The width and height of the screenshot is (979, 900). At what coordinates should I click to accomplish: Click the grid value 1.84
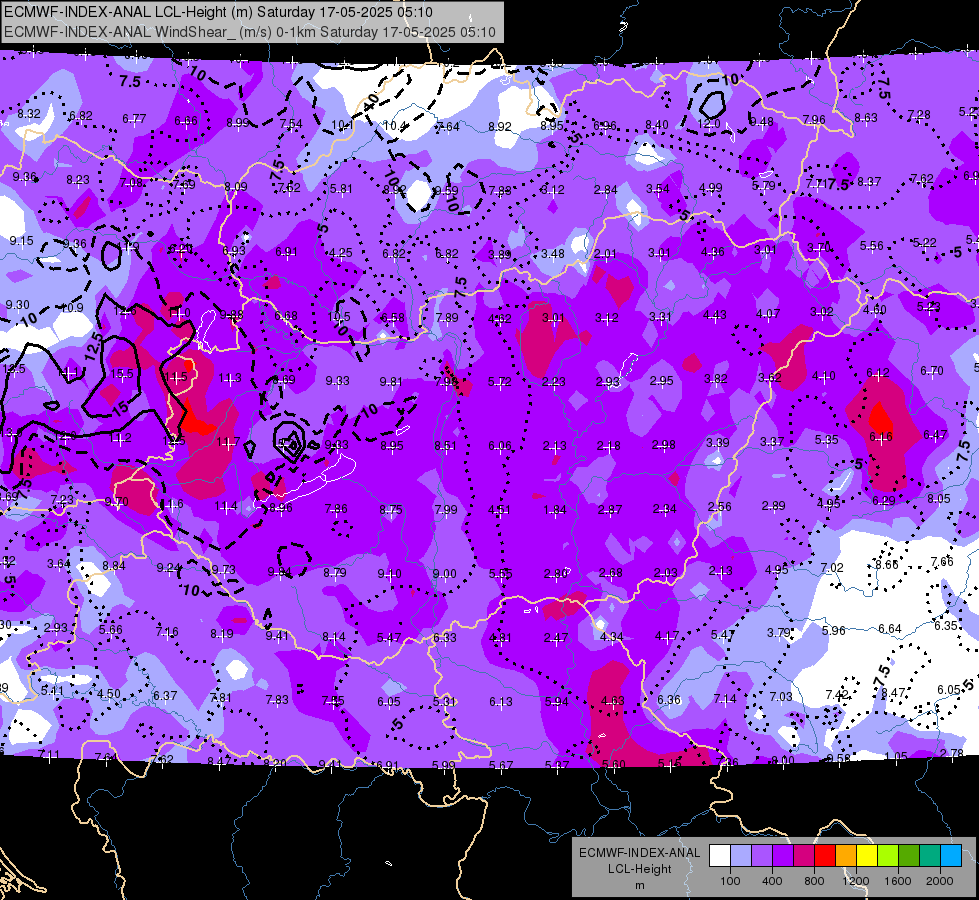click(x=554, y=510)
